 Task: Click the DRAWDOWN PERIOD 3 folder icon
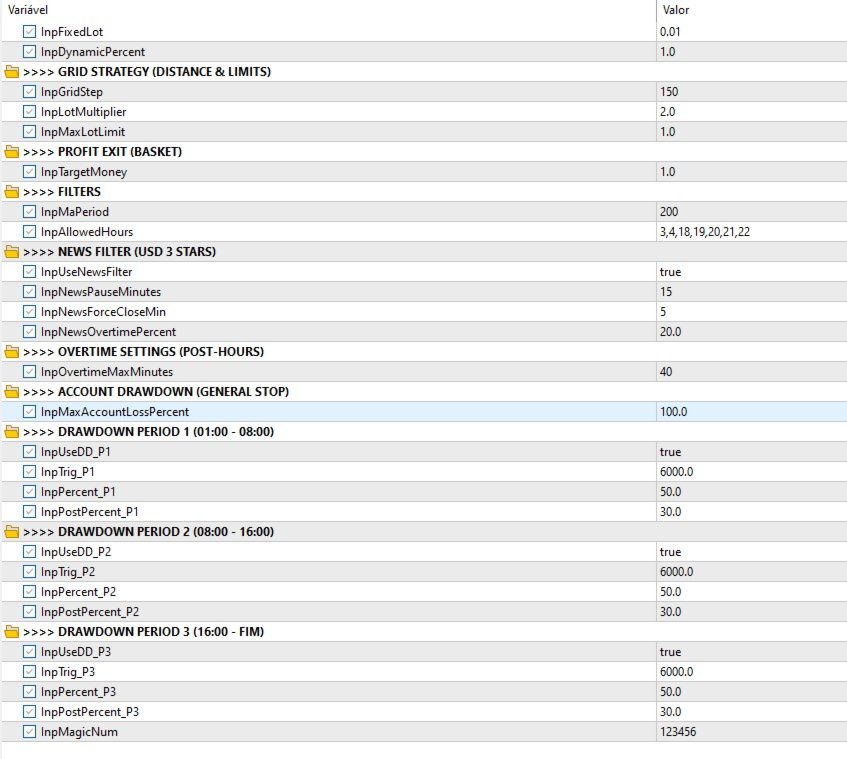point(11,632)
